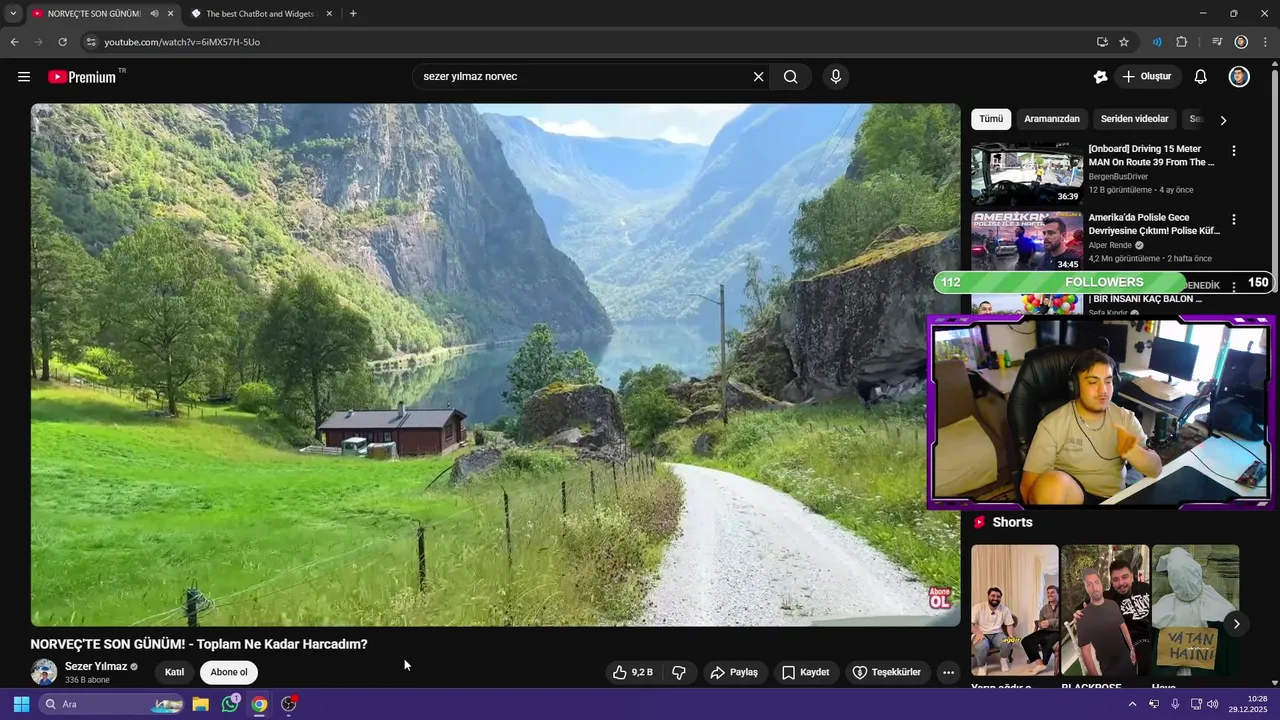
Task: Click the taskbar Ara search box
Action: pos(111,704)
